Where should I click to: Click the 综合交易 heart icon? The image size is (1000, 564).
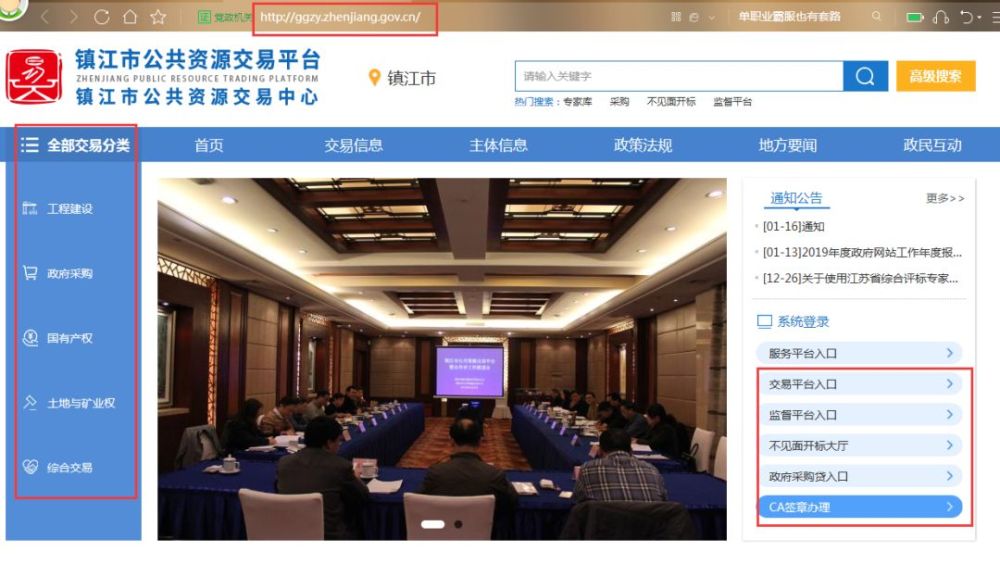(x=30, y=467)
